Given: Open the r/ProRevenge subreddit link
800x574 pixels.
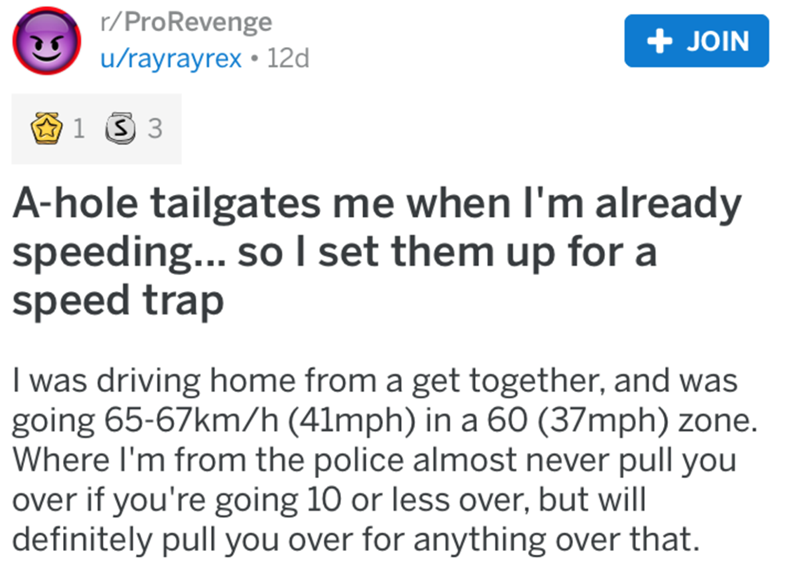Looking at the screenshot, I should click(x=185, y=23).
